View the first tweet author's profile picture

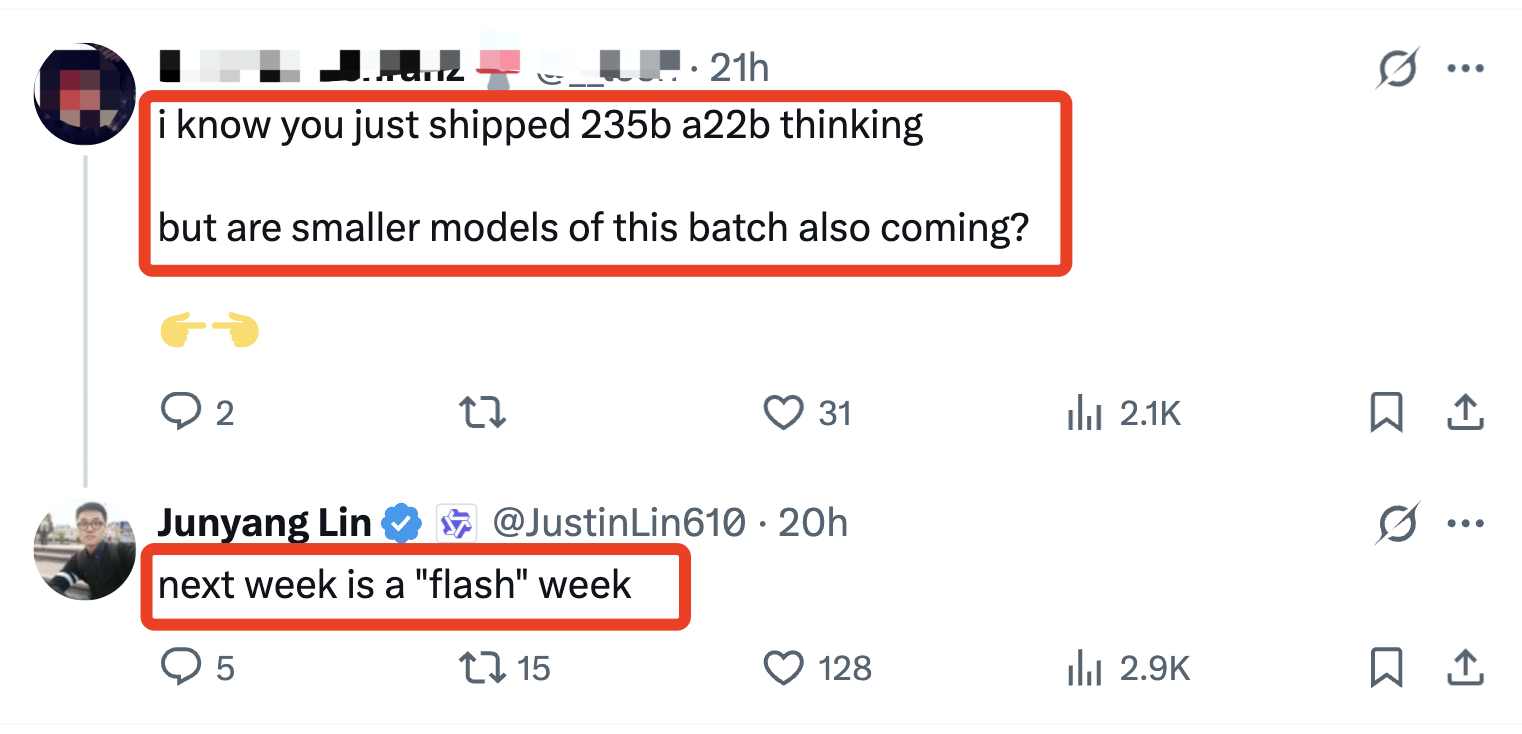click(x=85, y=92)
